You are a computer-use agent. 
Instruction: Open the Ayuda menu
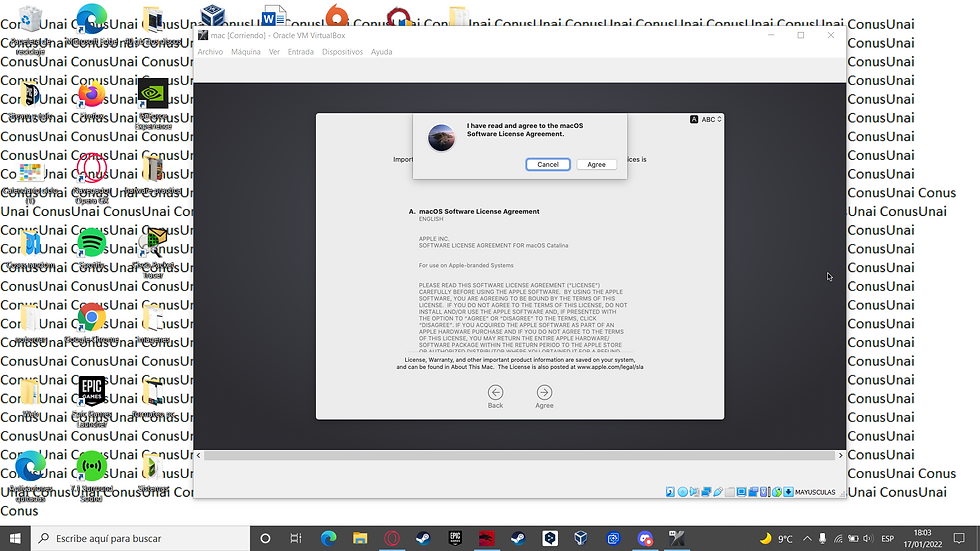click(381, 52)
